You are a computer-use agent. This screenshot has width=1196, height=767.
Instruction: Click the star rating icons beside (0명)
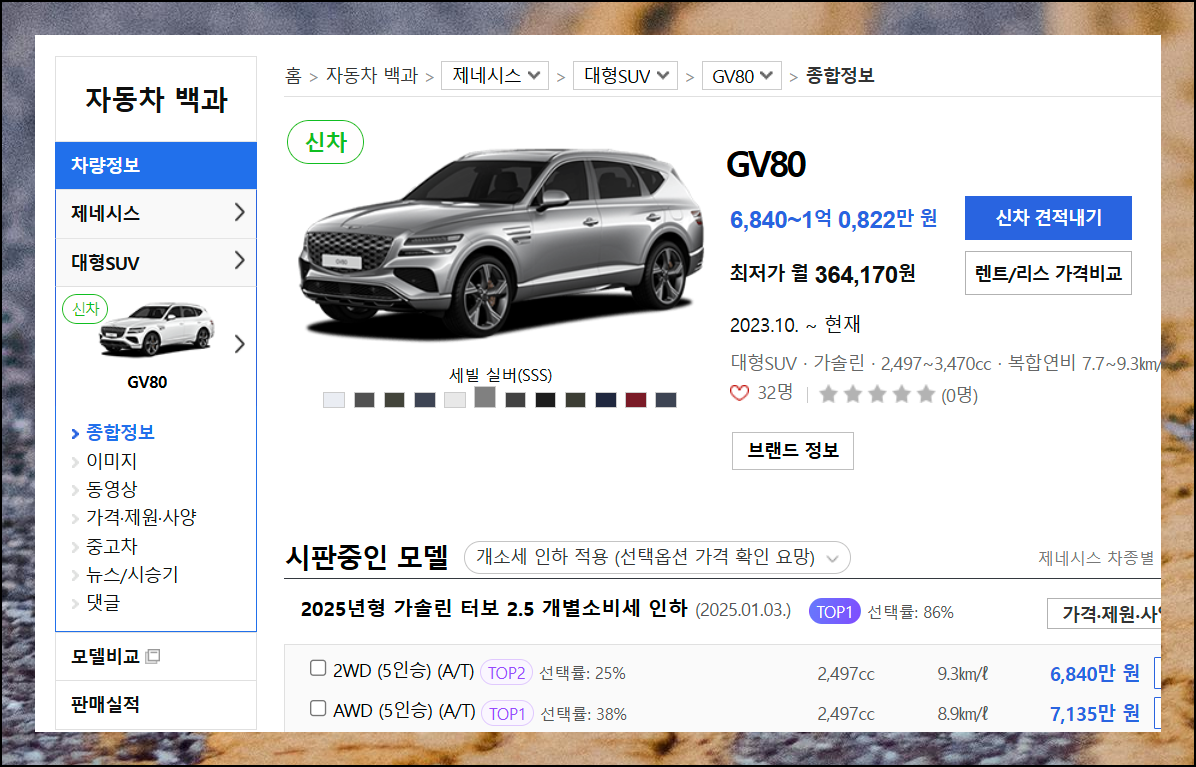point(876,394)
